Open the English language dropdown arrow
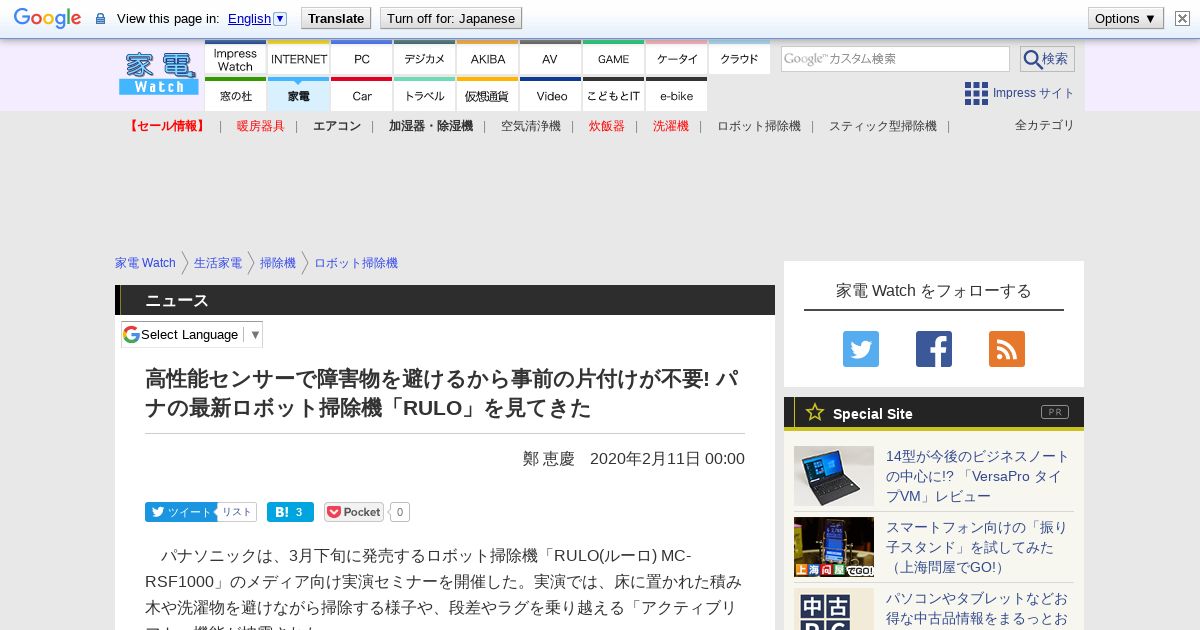The image size is (1200, 630). point(280,18)
